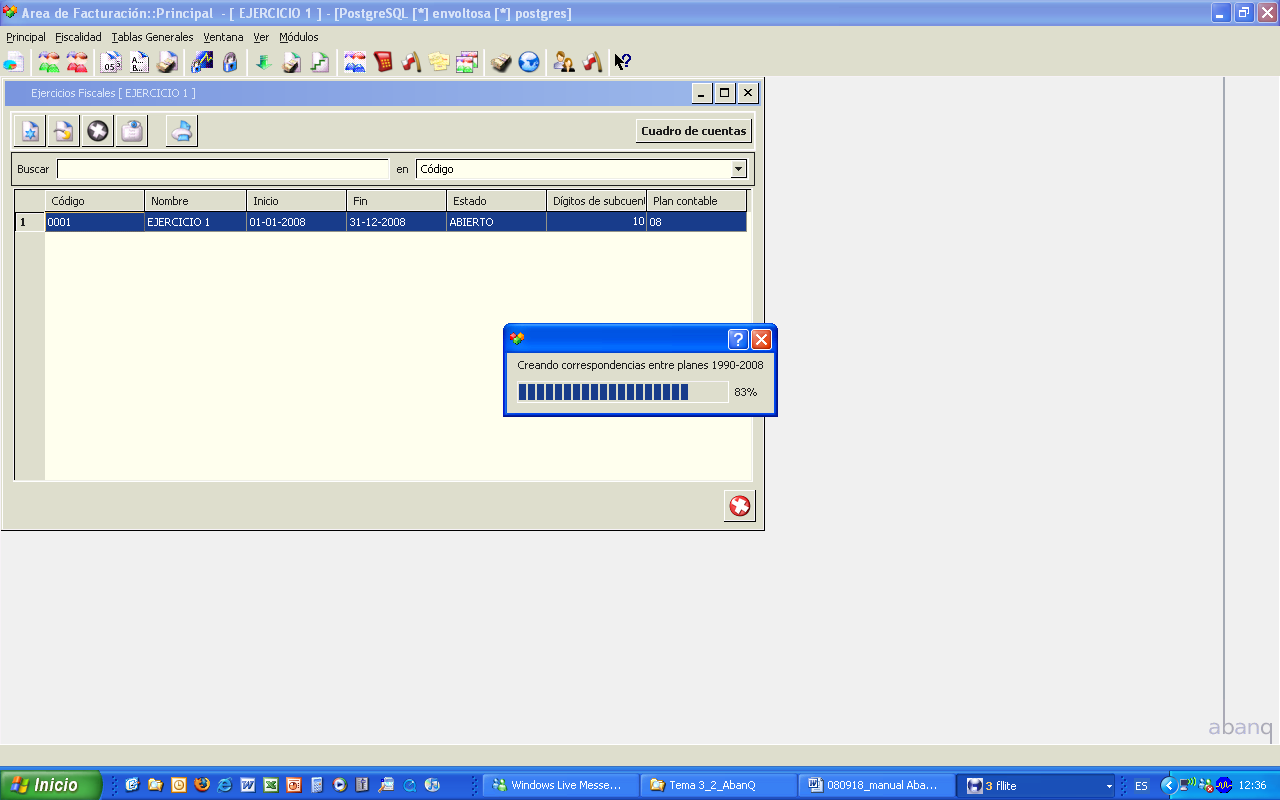1280x800 pixels.
Task: Switch to Tema 3_2_AbanQ folder taskbar button
Action: (720, 785)
